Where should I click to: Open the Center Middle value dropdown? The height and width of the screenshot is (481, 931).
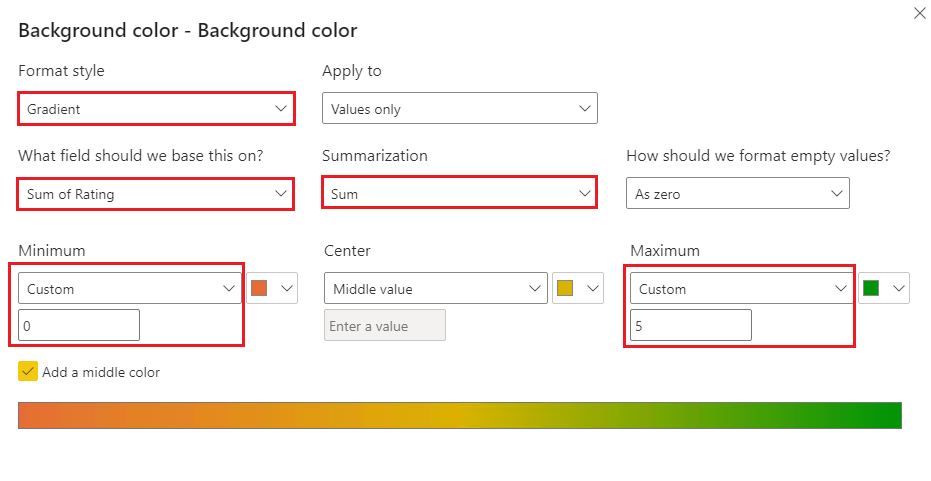pyautogui.click(x=436, y=289)
